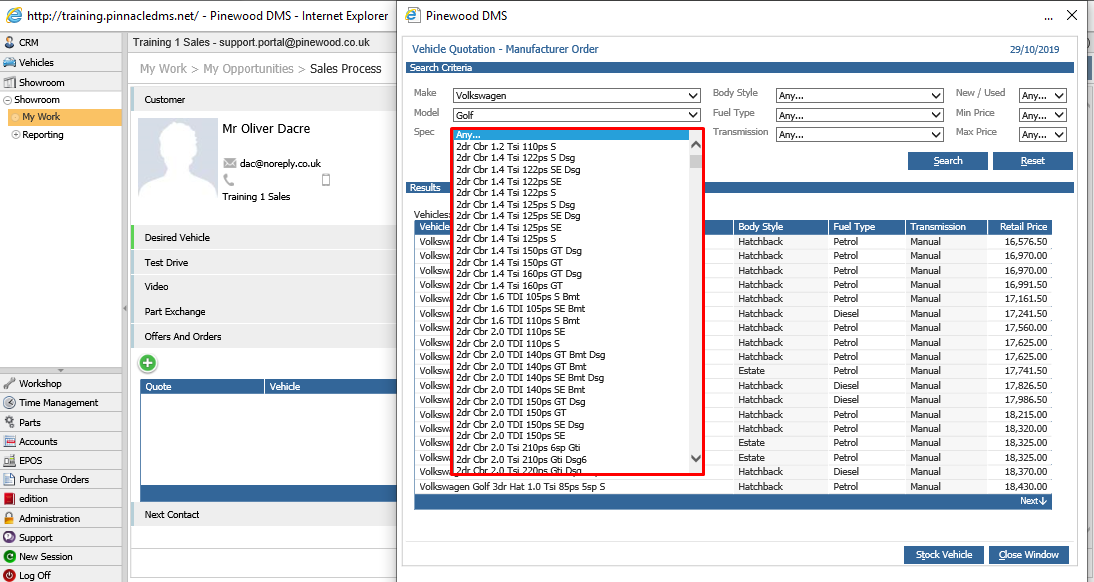The image size is (1094, 582).
Task: Expand the Reporting tree node
Action: [x=15, y=135]
